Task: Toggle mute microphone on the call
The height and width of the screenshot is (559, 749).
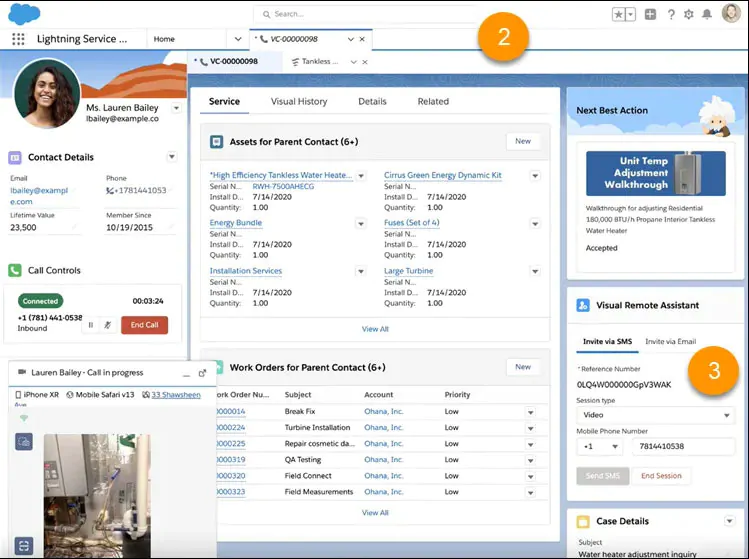Action: [107, 325]
